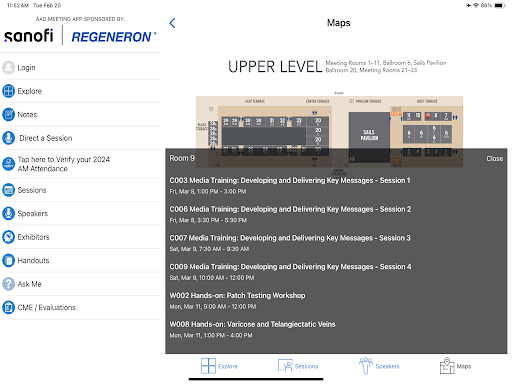The image size is (512, 384).
Task: Open the Notes icon in sidebar
Action: click(8, 114)
